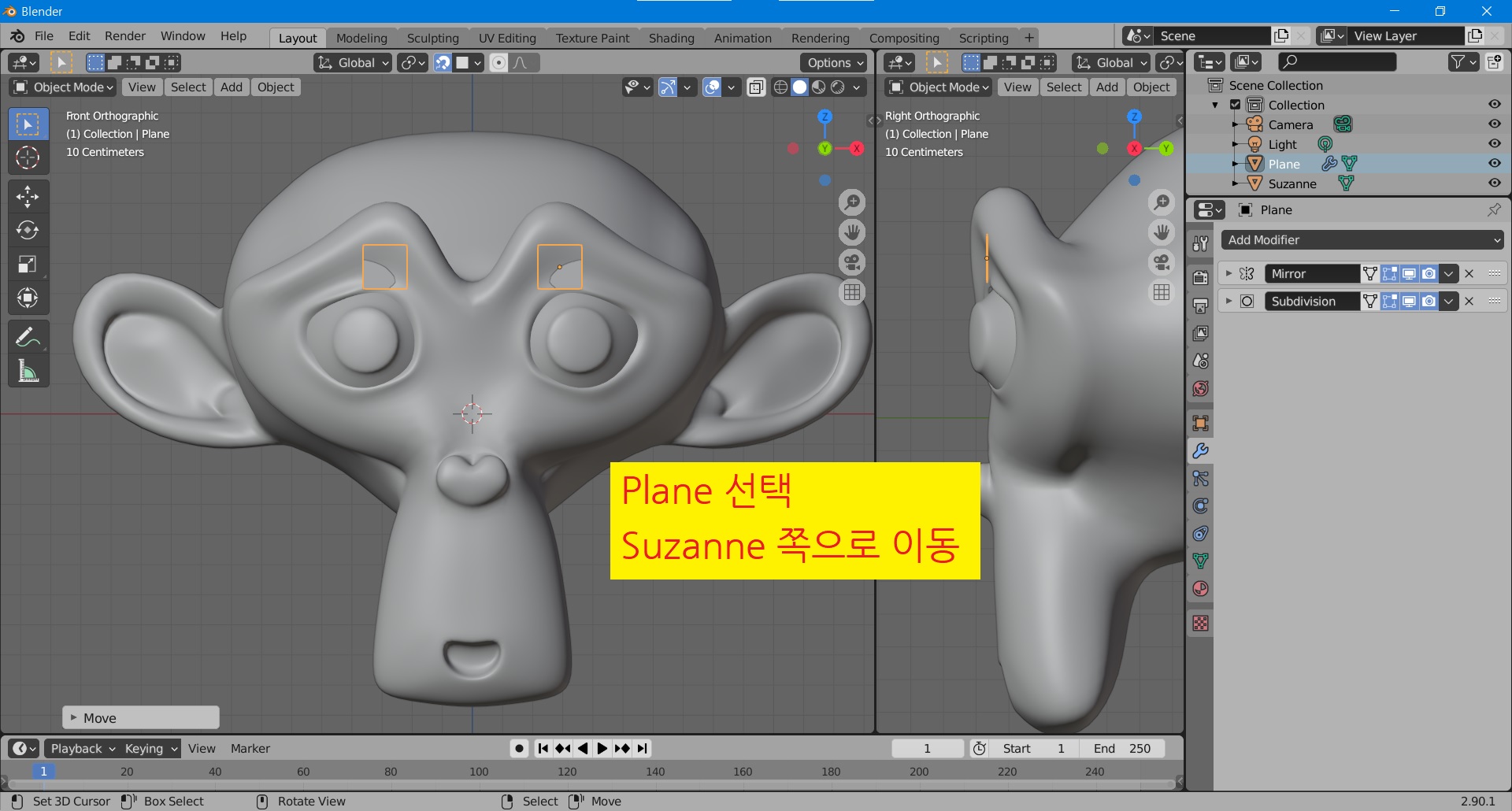Toggle camera view in front viewport
The width and height of the screenshot is (1512, 811).
852,262
